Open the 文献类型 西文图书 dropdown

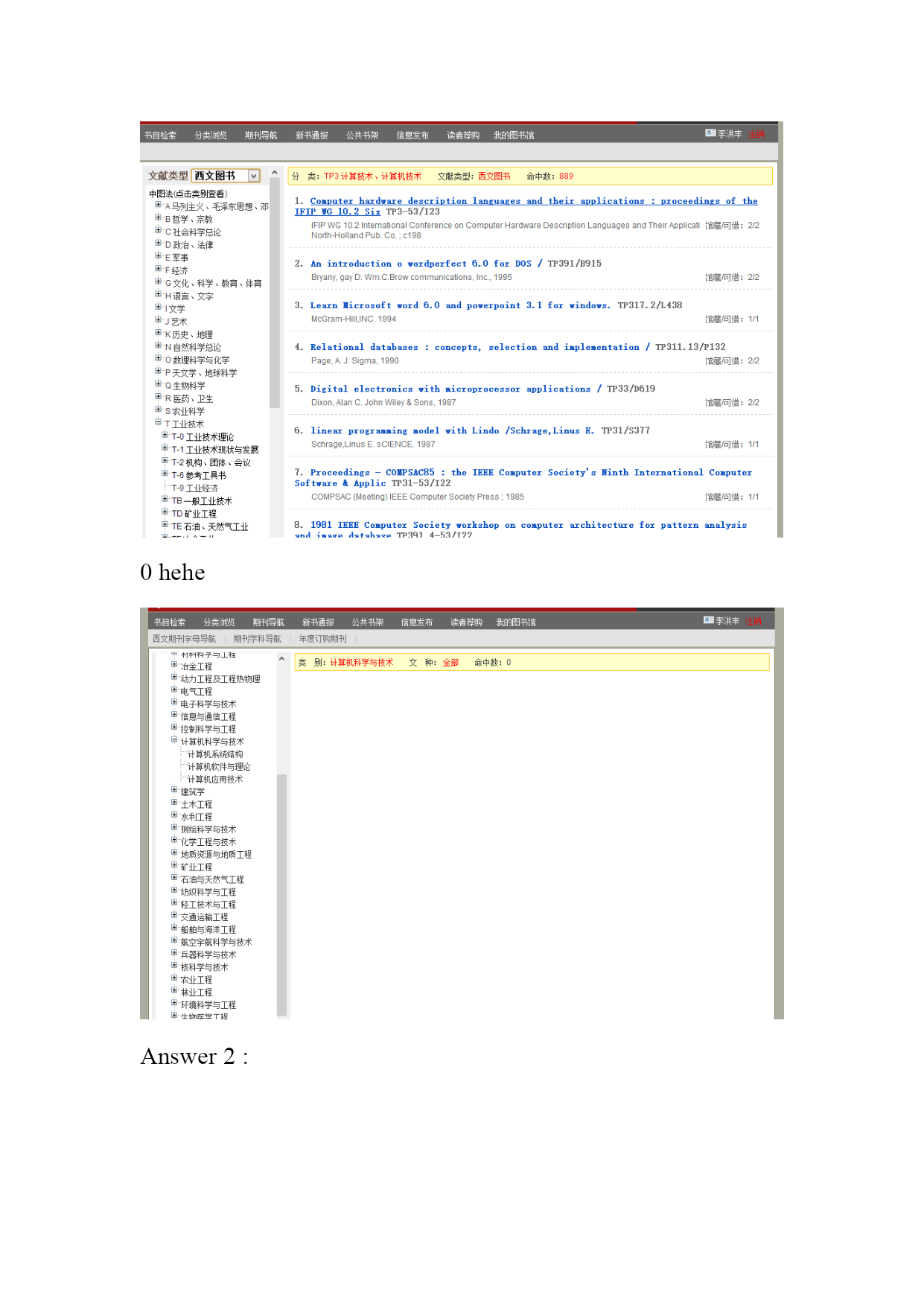pos(226,176)
